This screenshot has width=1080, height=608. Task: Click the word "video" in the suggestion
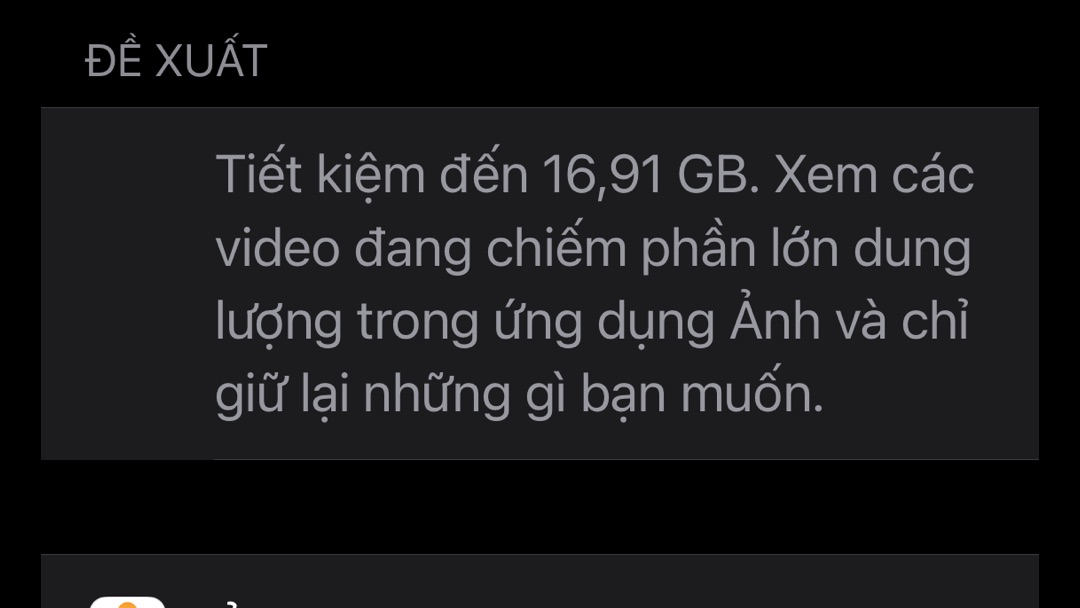pyautogui.click(x=278, y=248)
